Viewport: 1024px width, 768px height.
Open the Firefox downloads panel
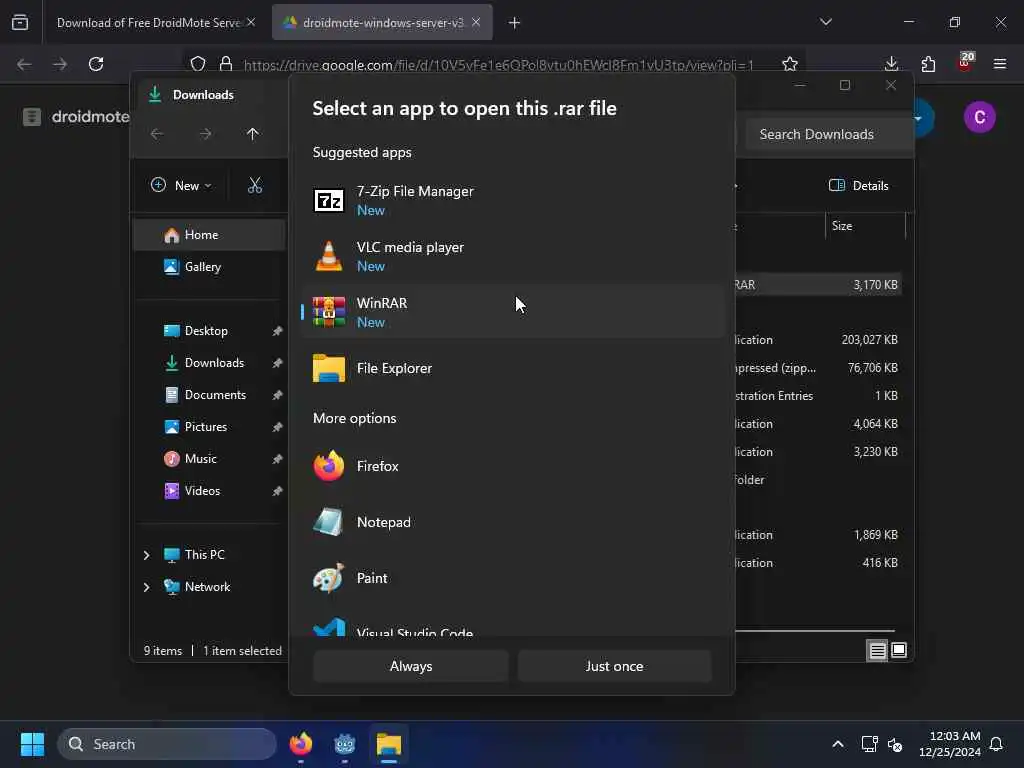(891, 64)
